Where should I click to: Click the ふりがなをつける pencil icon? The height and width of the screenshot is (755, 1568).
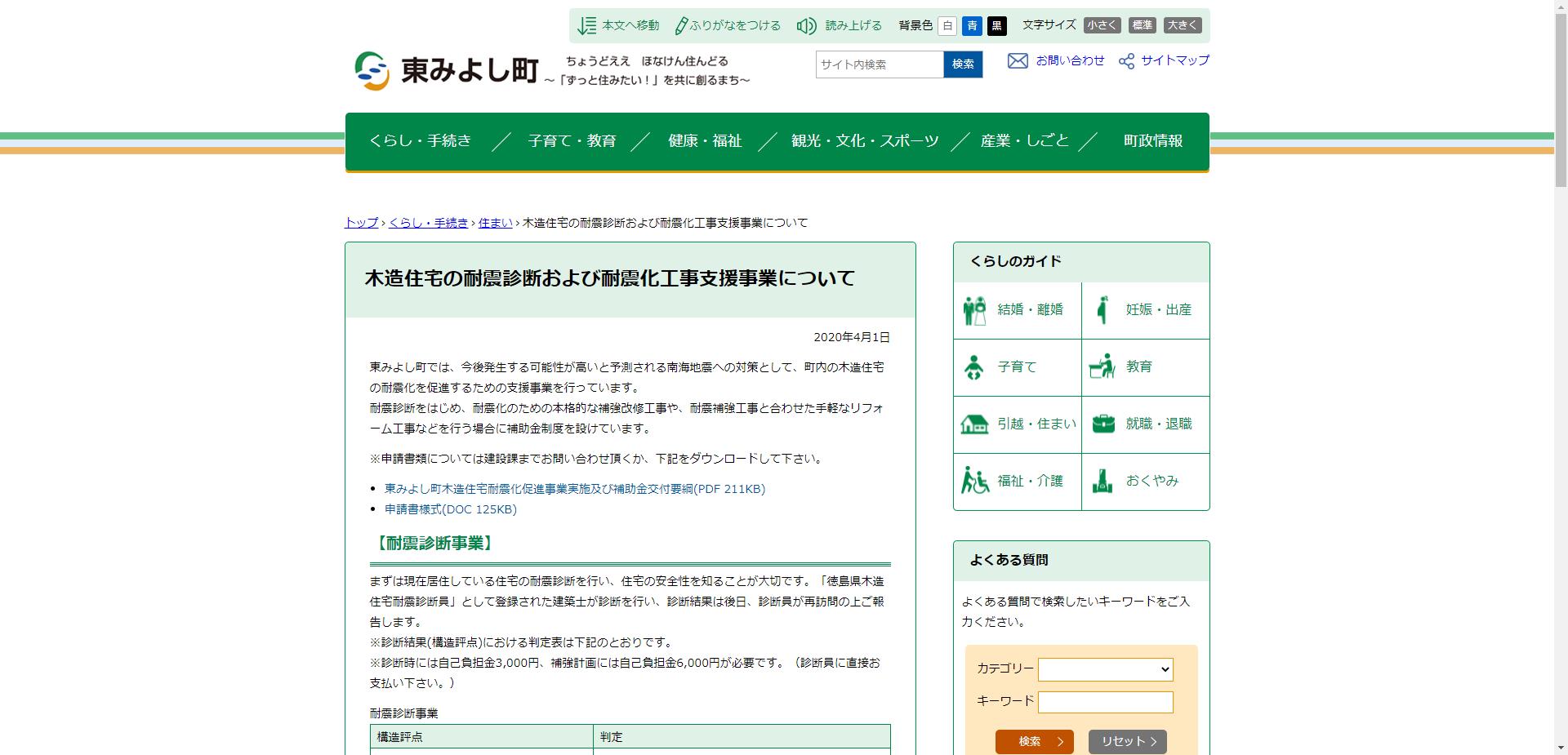[680, 25]
